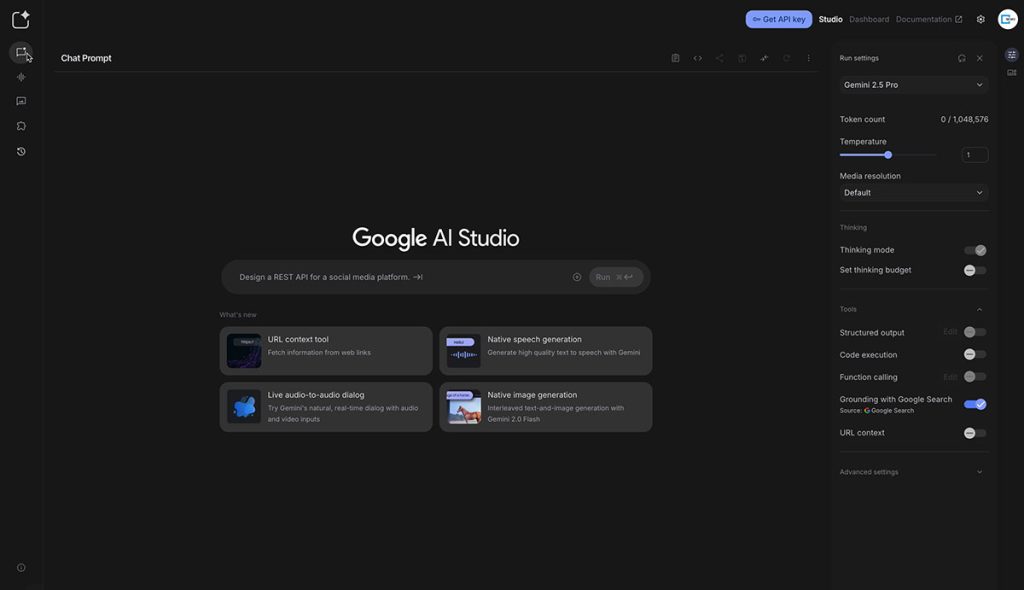This screenshot has width=1024, height=590.
Task: Click the Get API key button
Action: click(779, 19)
